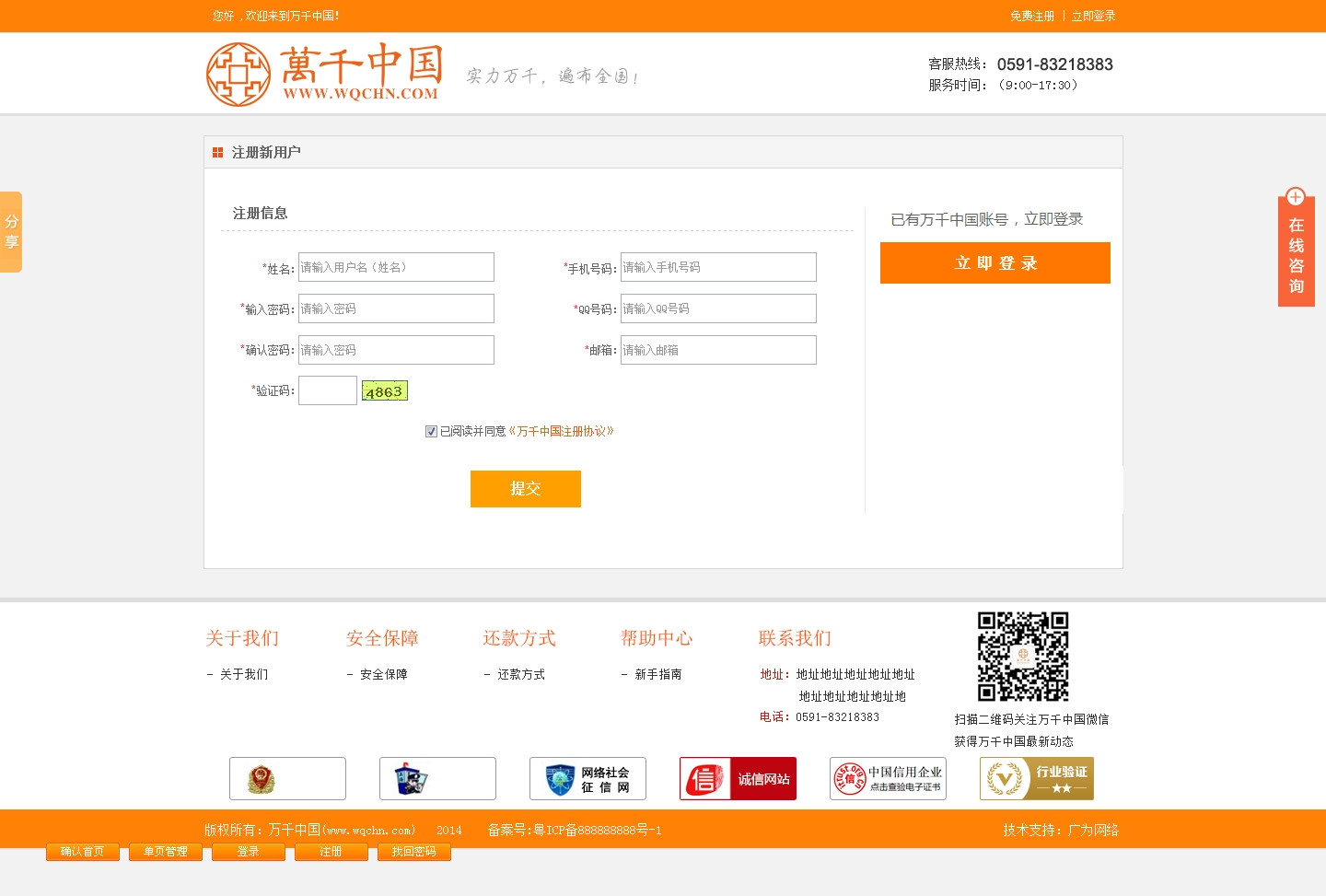Click the - 还款方式 footer sub-link
Screen dimensions: 1326x896
tap(515, 674)
